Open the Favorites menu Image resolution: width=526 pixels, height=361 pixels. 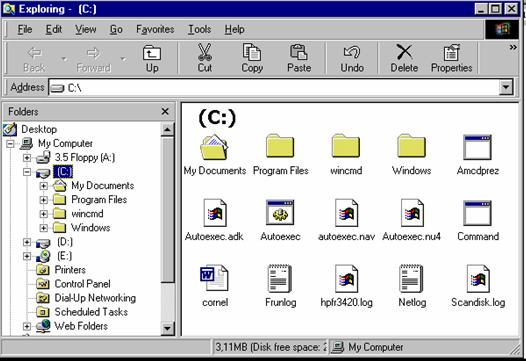point(155,30)
